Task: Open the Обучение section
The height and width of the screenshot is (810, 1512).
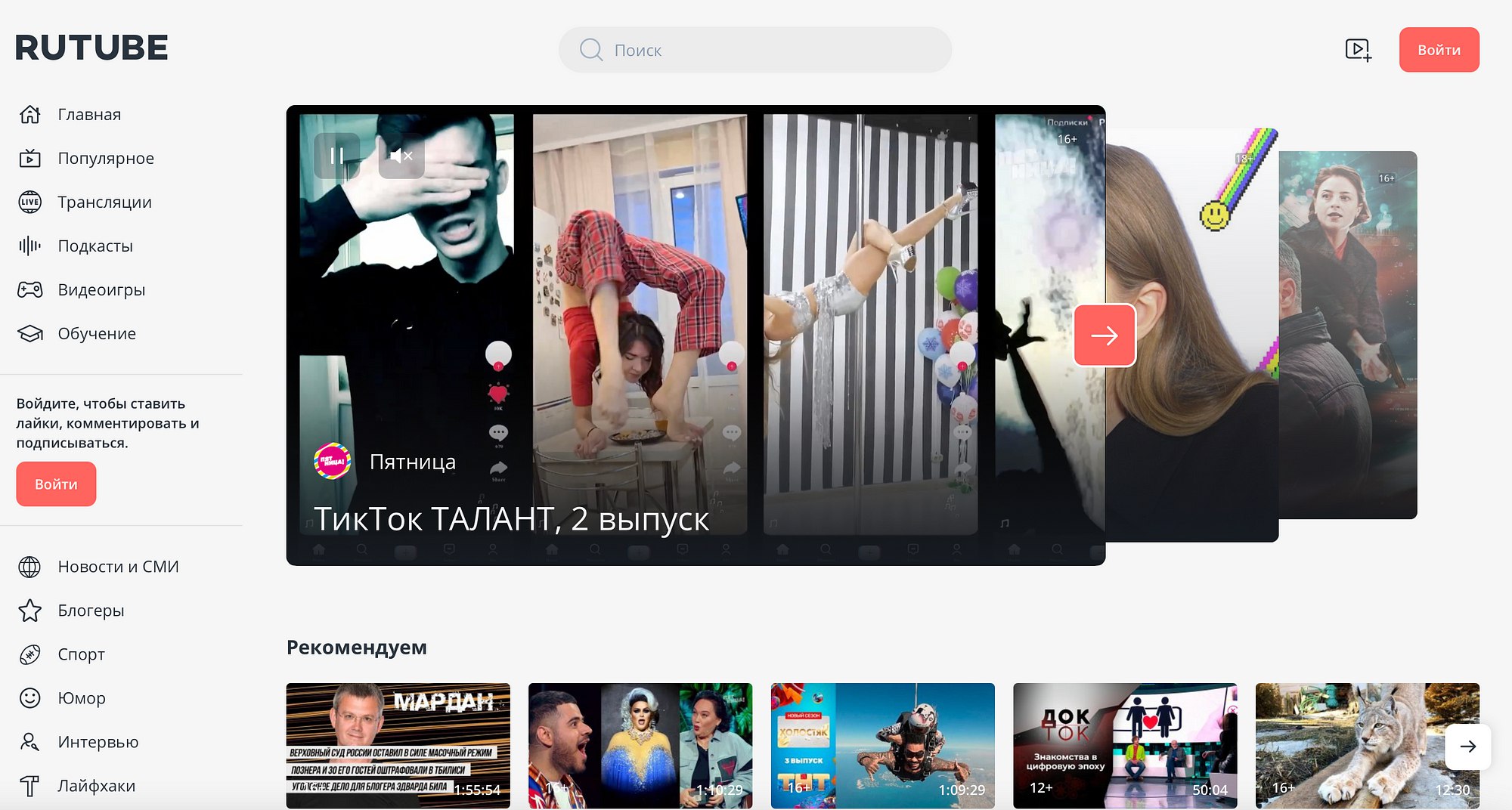Action: click(x=97, y=333)
